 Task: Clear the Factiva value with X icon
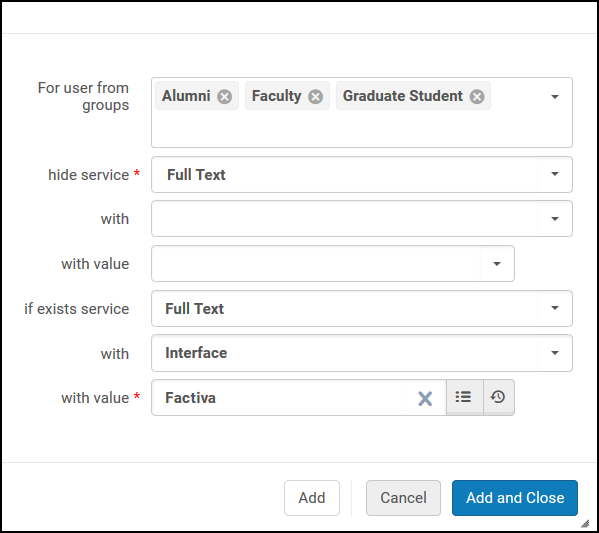pos(425,398)
